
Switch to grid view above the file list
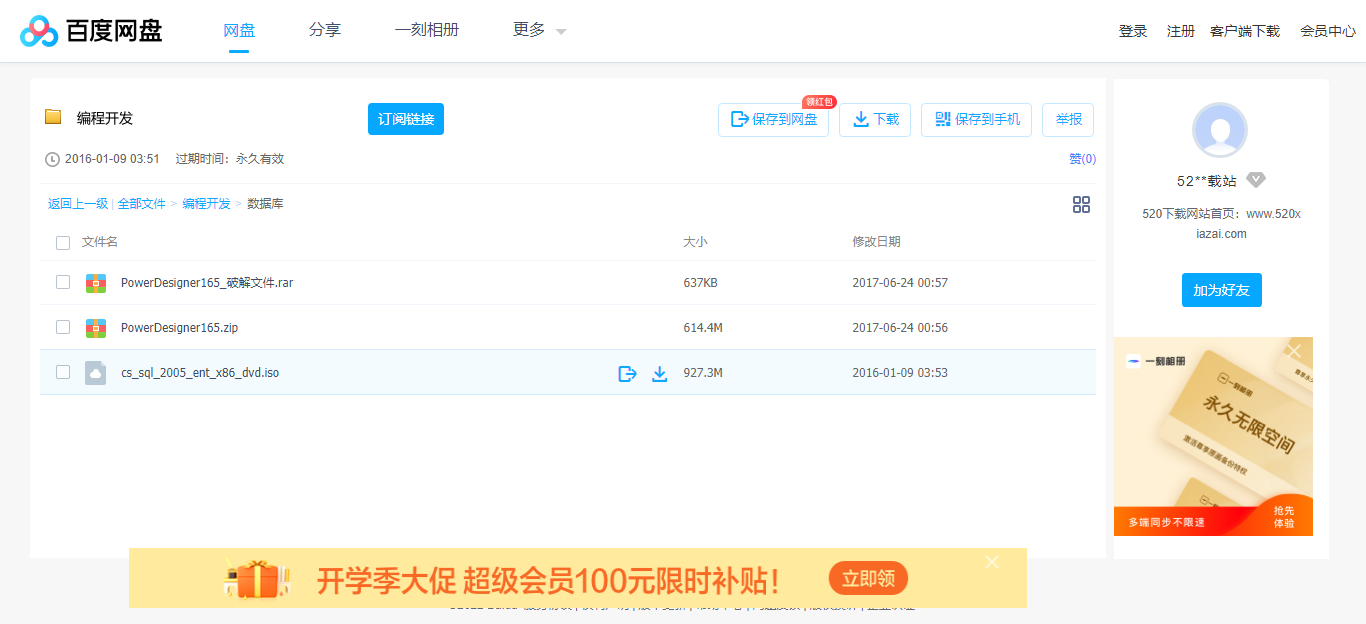[x=1081, y=204]
